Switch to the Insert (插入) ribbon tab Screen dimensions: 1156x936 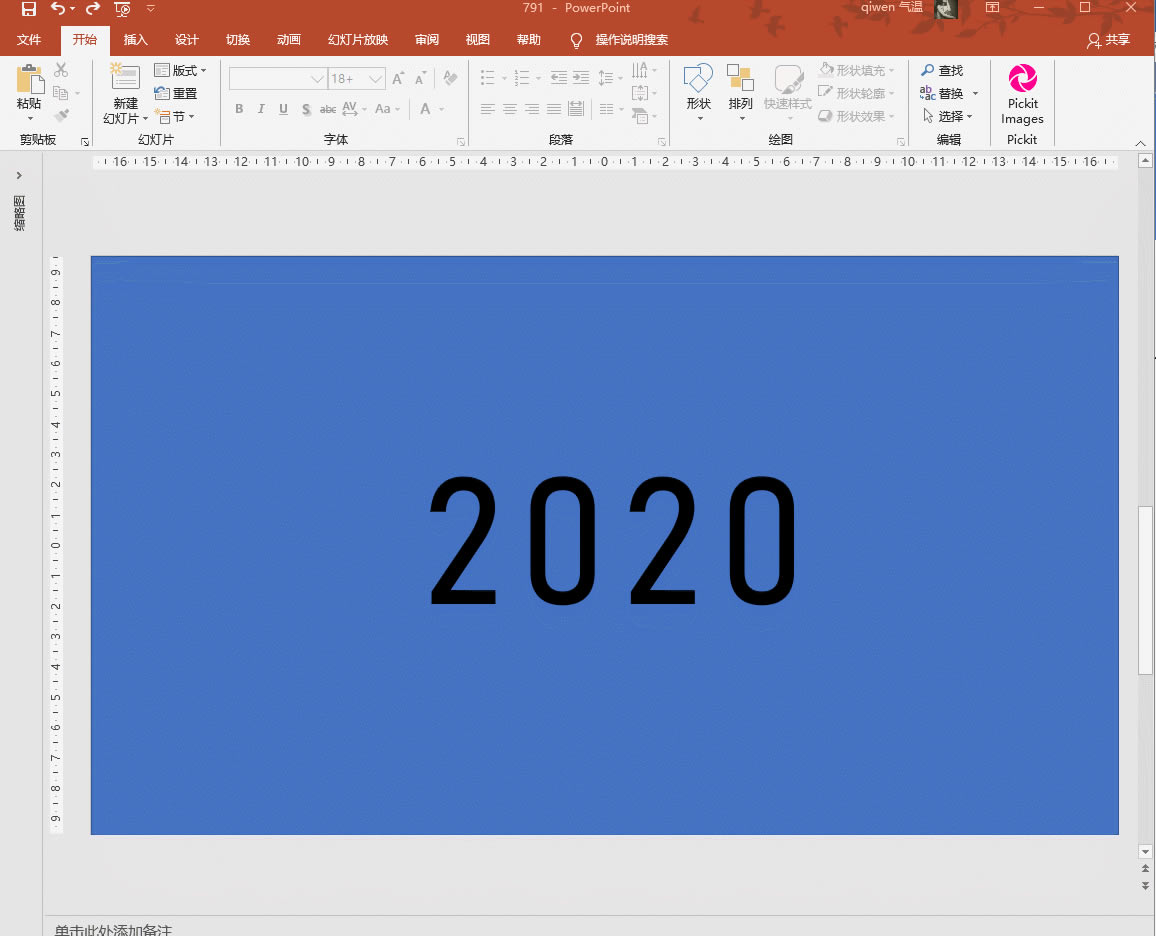(136, 40)
